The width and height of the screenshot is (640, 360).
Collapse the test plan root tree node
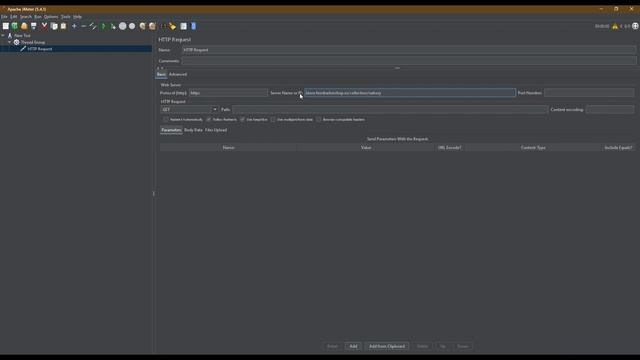(3, 36)
